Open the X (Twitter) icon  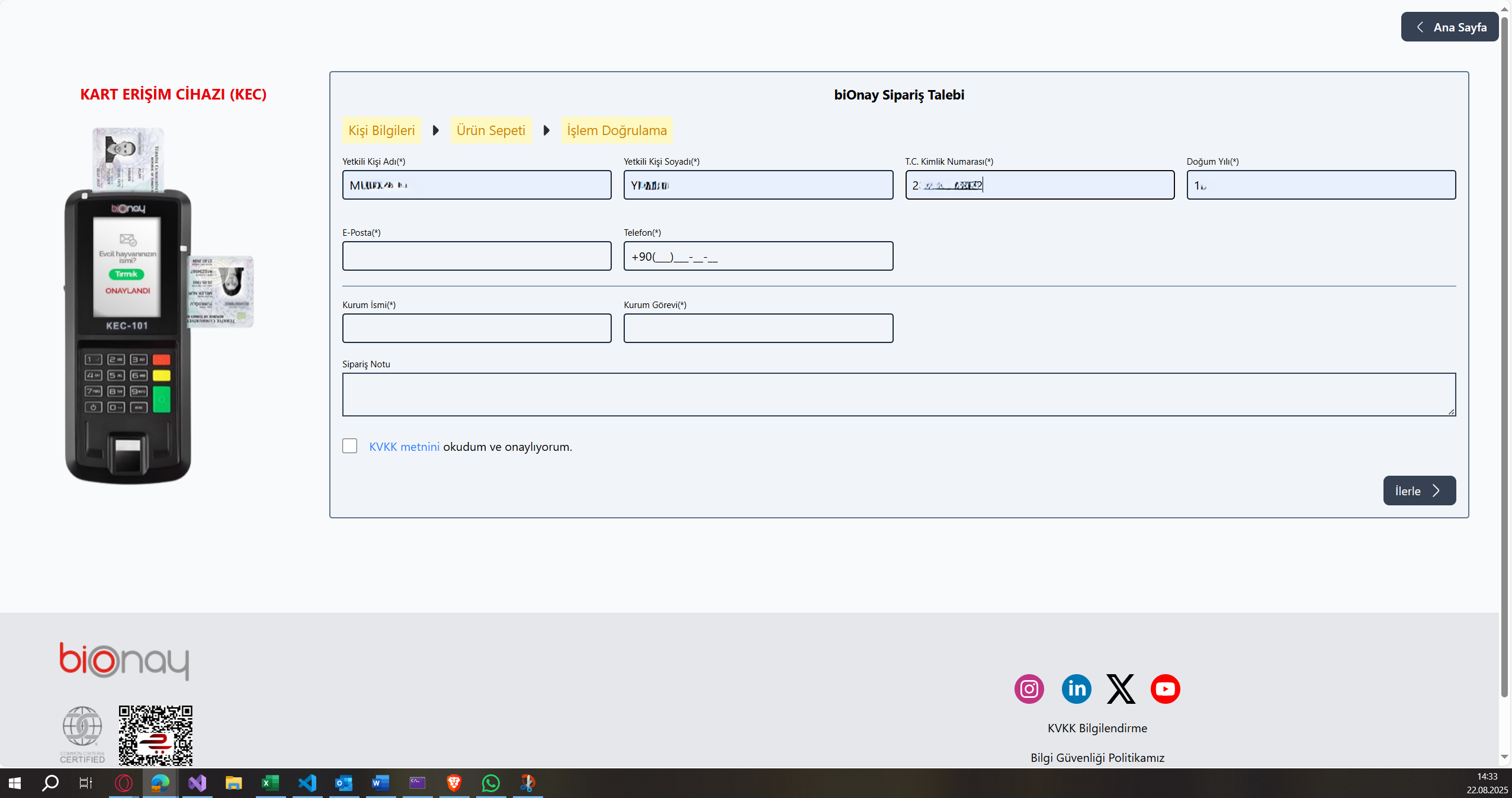[x=1121, y=688]
